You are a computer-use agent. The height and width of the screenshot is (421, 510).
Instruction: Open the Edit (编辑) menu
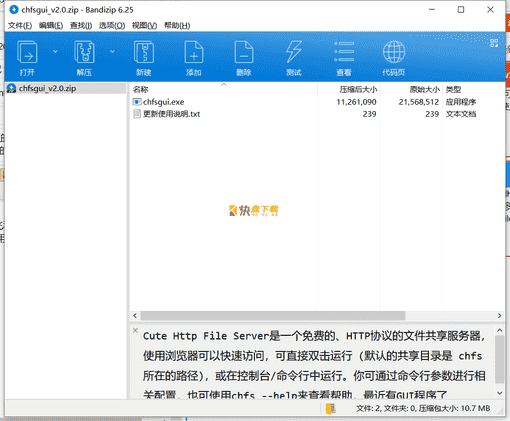pyautogui.click(x=51, y=26)
